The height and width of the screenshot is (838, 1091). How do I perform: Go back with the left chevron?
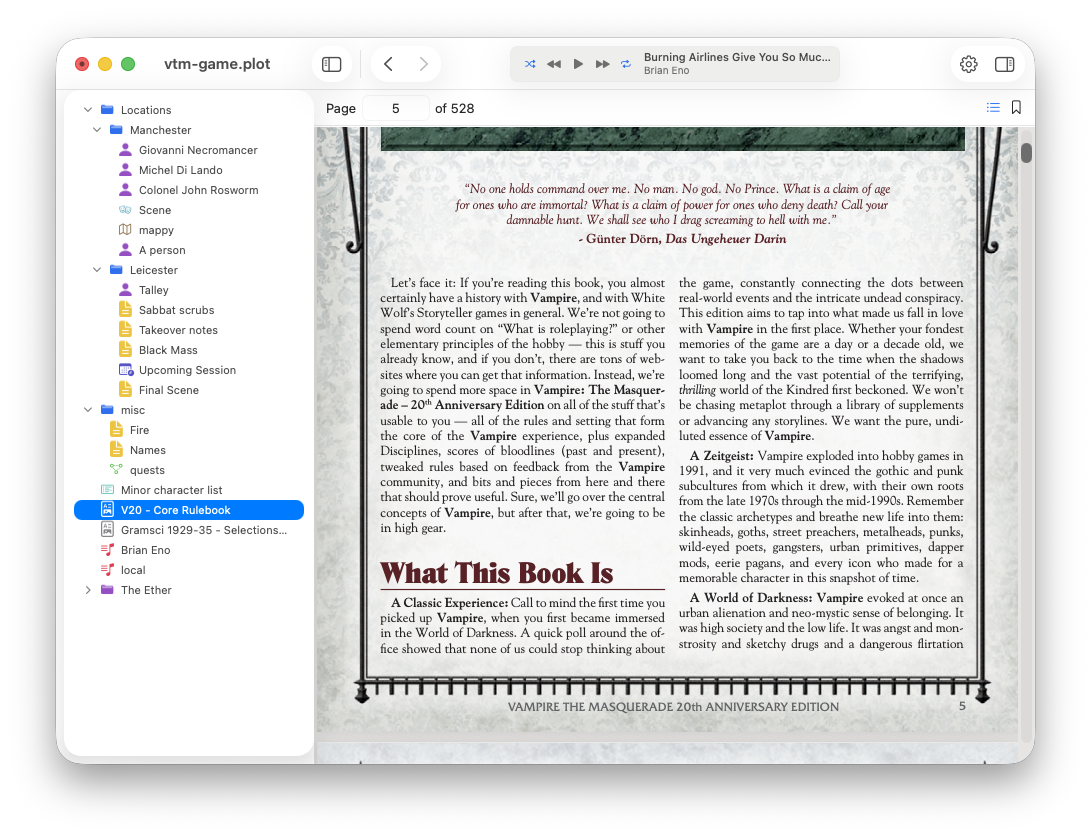tap(388, 64)
